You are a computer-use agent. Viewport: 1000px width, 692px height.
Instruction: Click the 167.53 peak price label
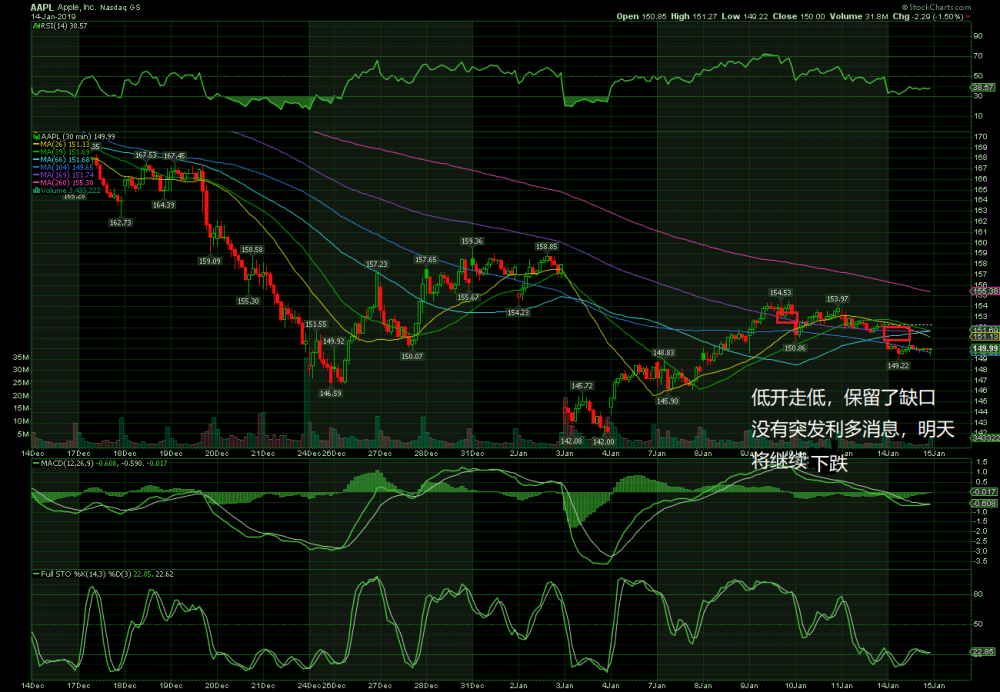(146, 155)
